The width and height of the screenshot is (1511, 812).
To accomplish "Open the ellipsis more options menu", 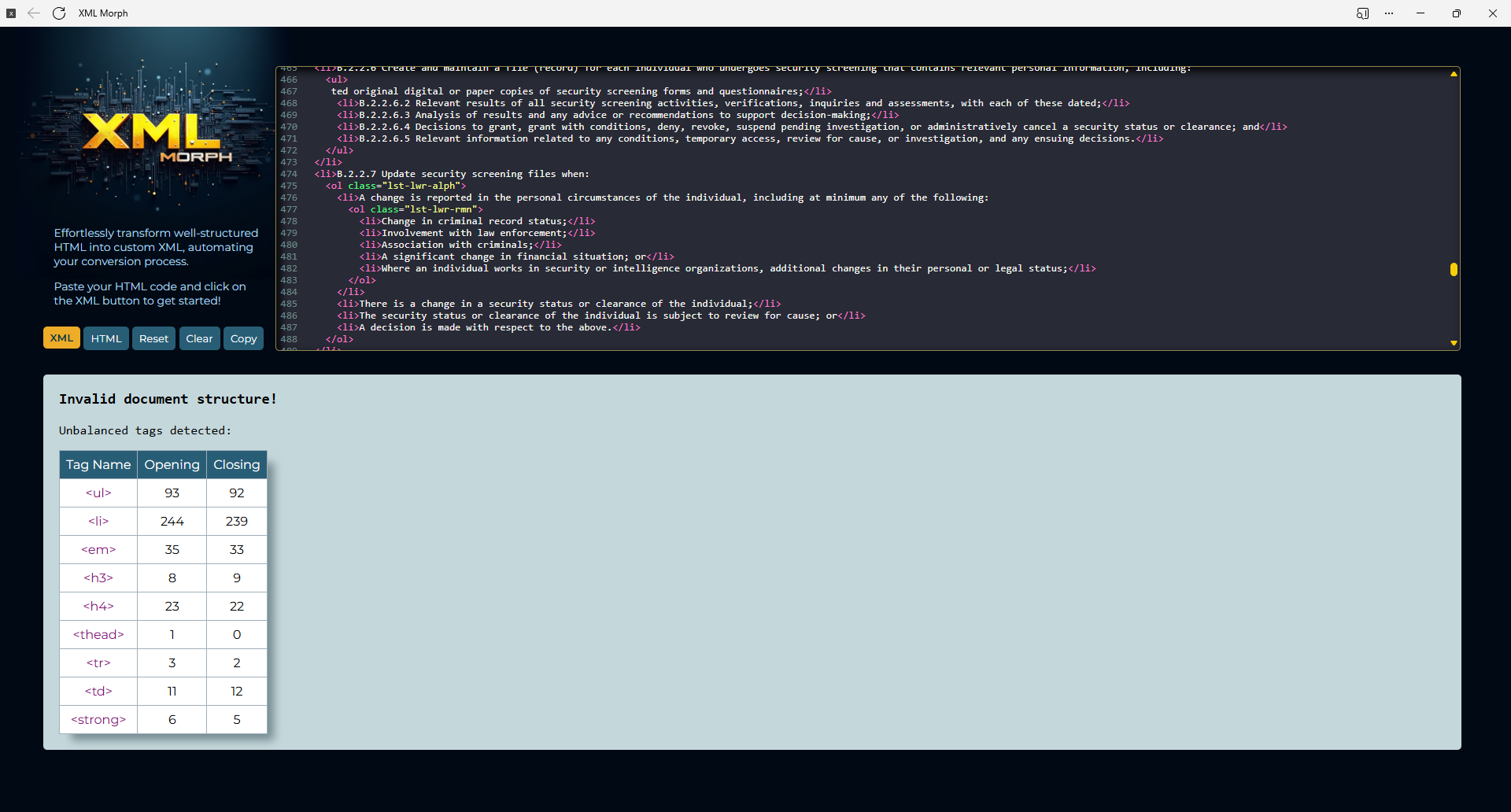I will pyautogui.click(x=1389, y=13).
